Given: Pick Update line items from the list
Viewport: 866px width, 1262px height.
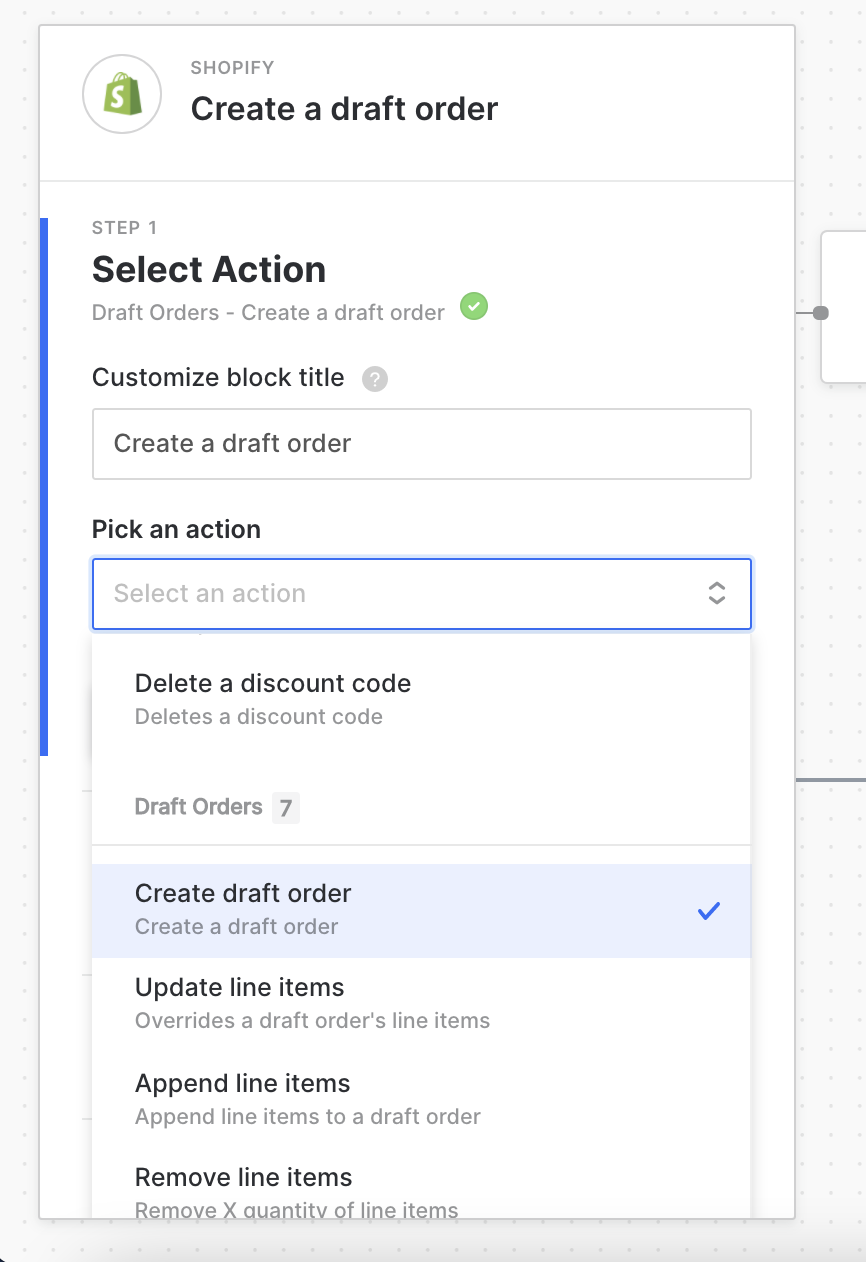Looking at the screenshot, I should pos(240,1003).
